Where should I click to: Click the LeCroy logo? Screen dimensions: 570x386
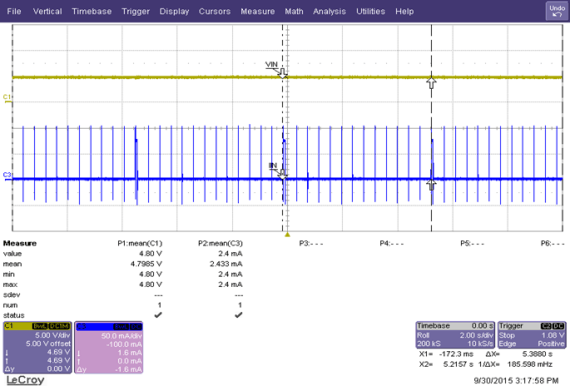pos(25,380)
